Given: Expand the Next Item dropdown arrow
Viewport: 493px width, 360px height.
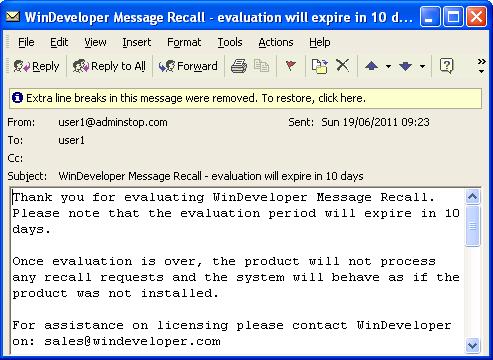Looking at the screenshot, I should point(422,66).
